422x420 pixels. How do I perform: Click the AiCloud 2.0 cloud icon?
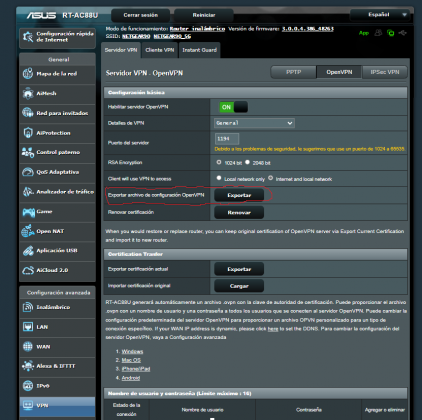pyautogui.click(x=28, y=270)
